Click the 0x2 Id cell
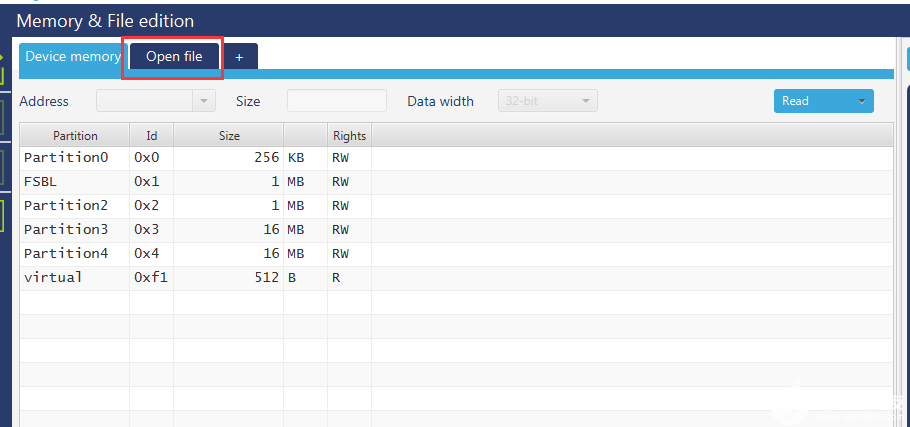Image resolution: width=910 pixels, height=427 pixels. (151, 206)
